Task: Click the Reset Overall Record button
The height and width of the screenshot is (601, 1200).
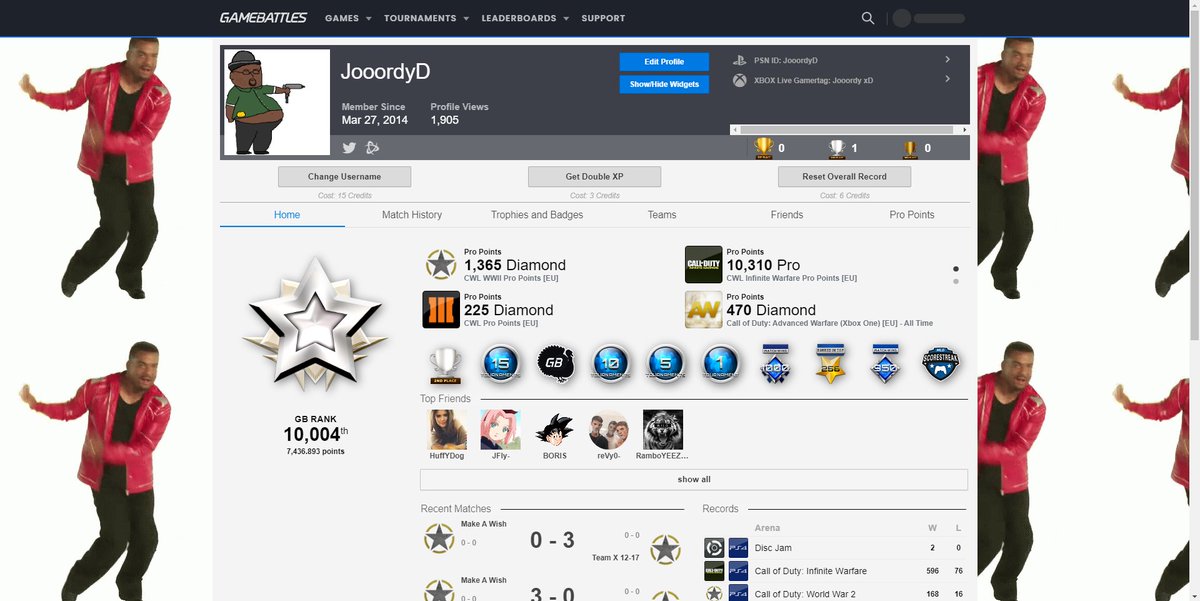Action: click(x=845, y=177)
